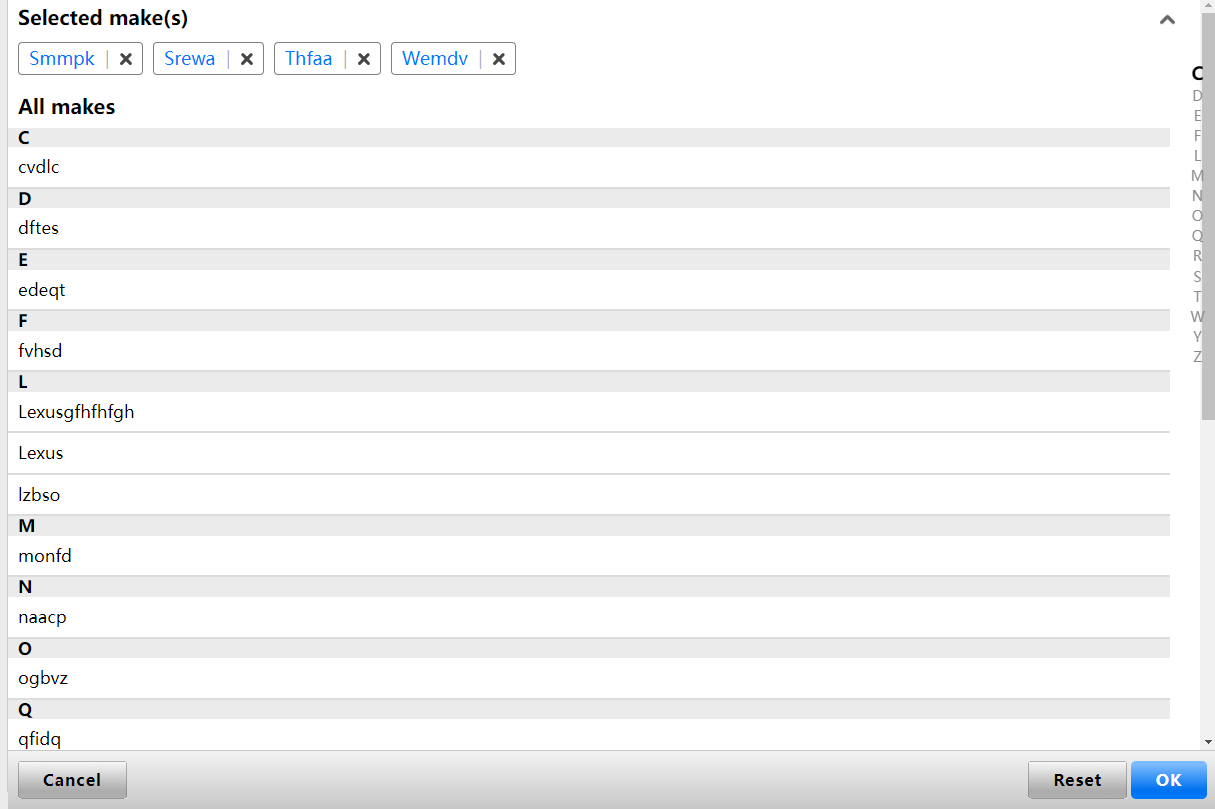Open the Smmpk make link
This screenshot has height=809, width=1215.
[62, 58]
